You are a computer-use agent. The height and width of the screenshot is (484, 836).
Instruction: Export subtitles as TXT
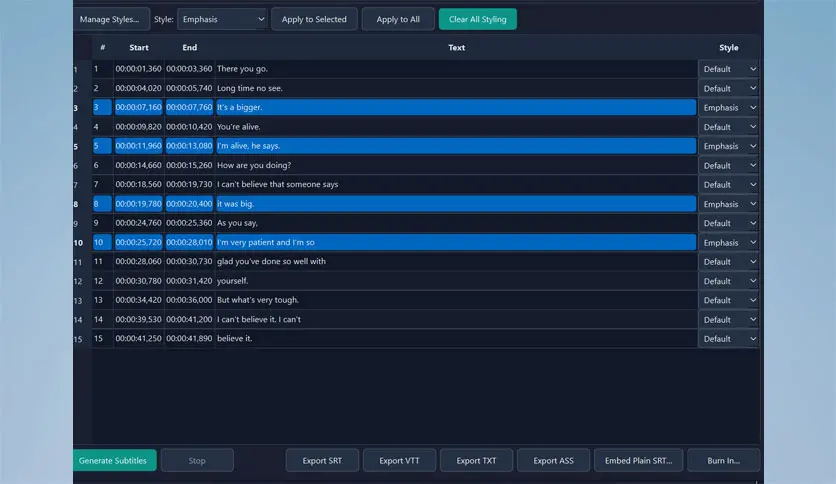(x=476, y=461)
